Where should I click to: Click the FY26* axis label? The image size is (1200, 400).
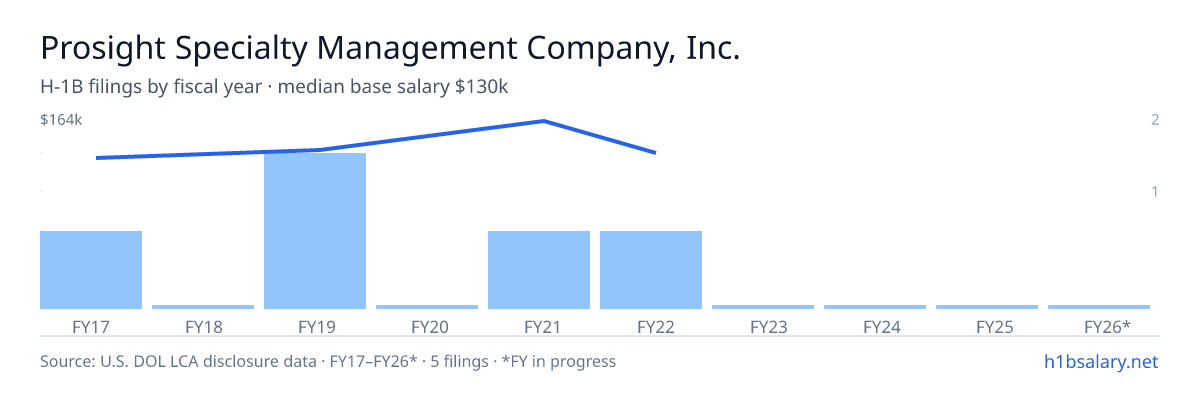(x=1107, y=326)
